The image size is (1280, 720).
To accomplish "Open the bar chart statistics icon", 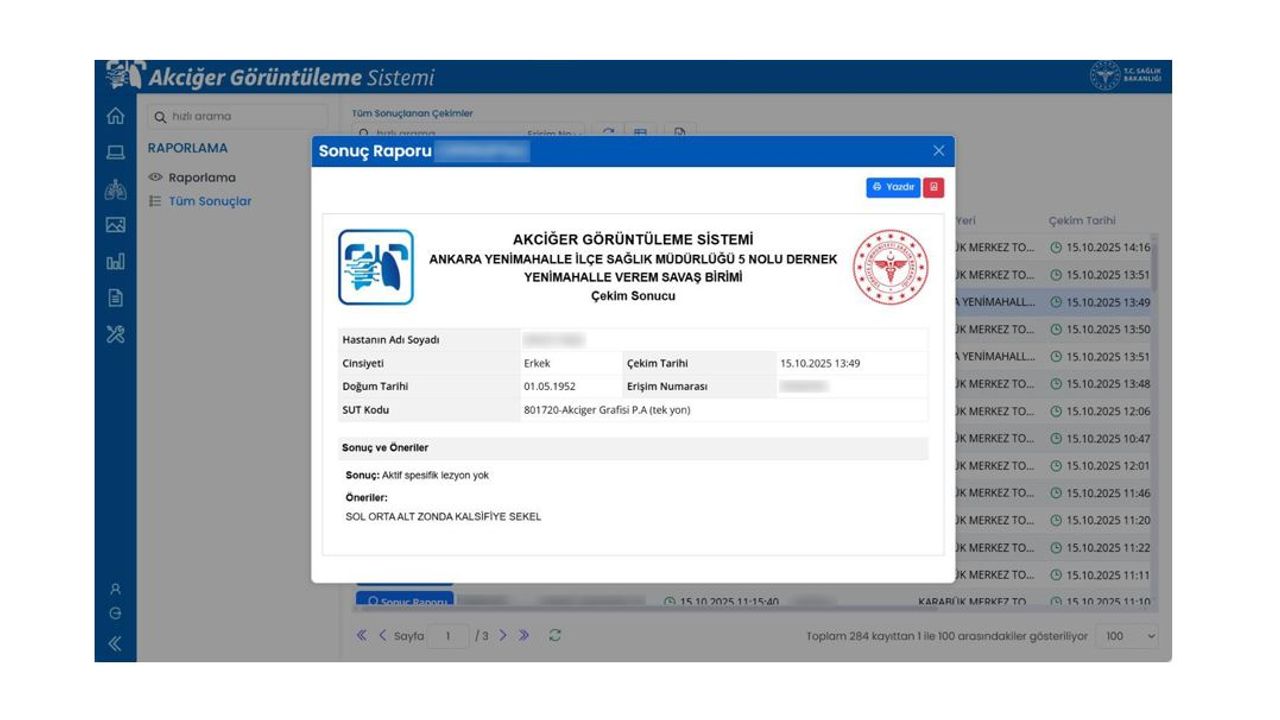I will point(115,261).
